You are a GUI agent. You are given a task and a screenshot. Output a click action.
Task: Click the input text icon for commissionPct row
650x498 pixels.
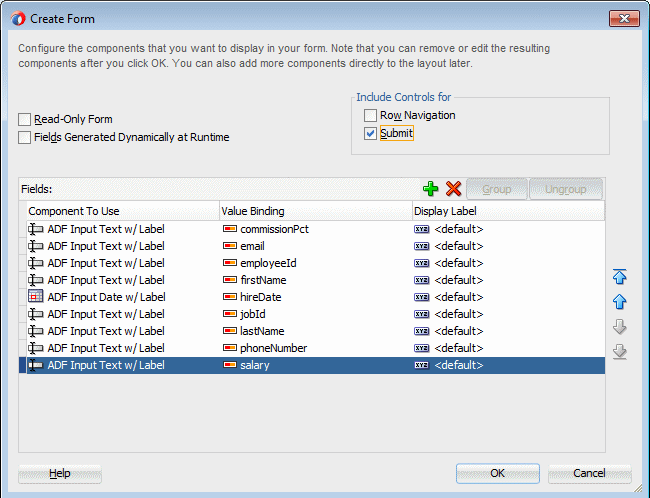click(36, 229)
